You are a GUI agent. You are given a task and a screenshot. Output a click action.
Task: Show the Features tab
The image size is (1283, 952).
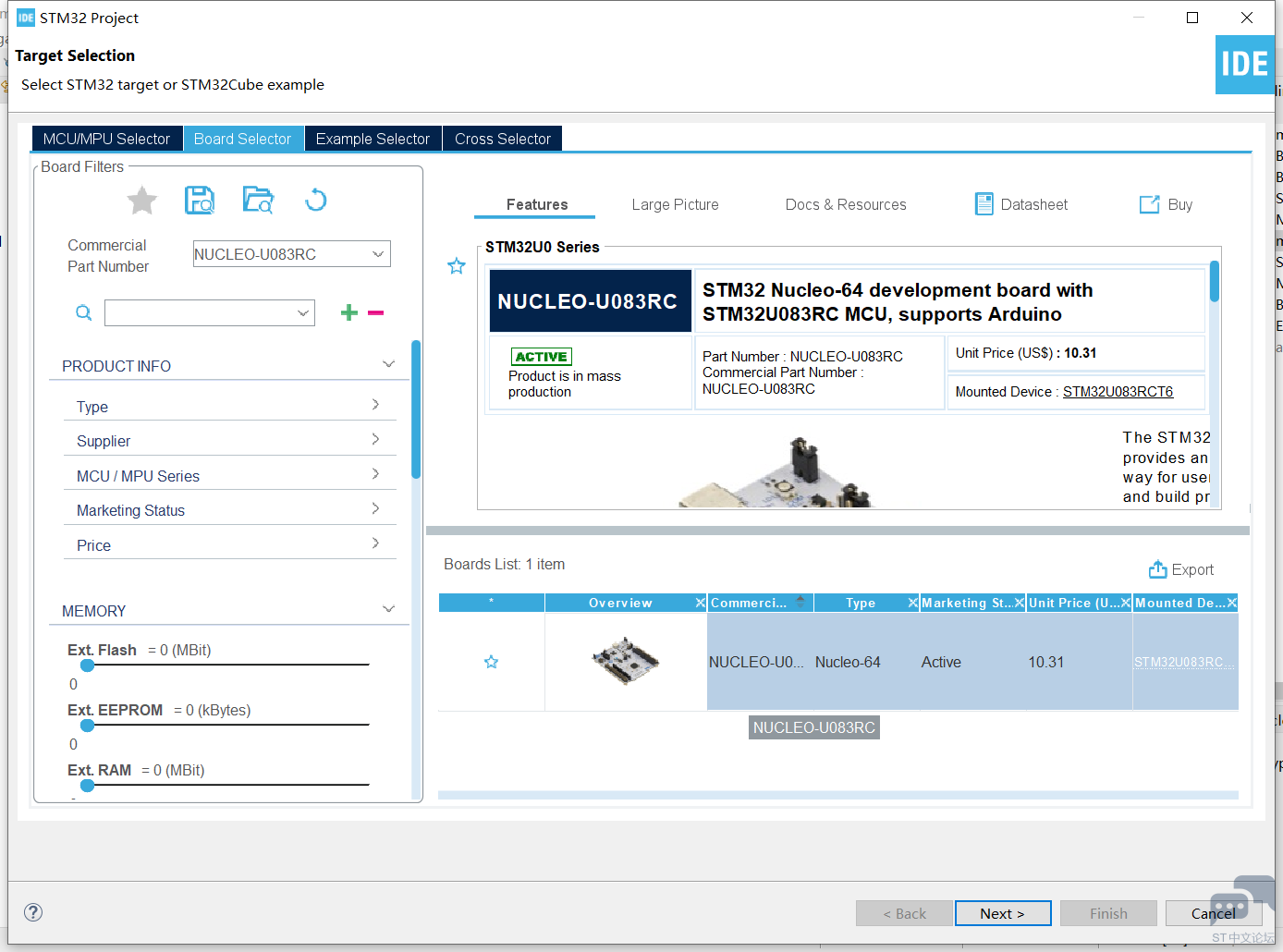pyautogui.click(x=537, y=204)
